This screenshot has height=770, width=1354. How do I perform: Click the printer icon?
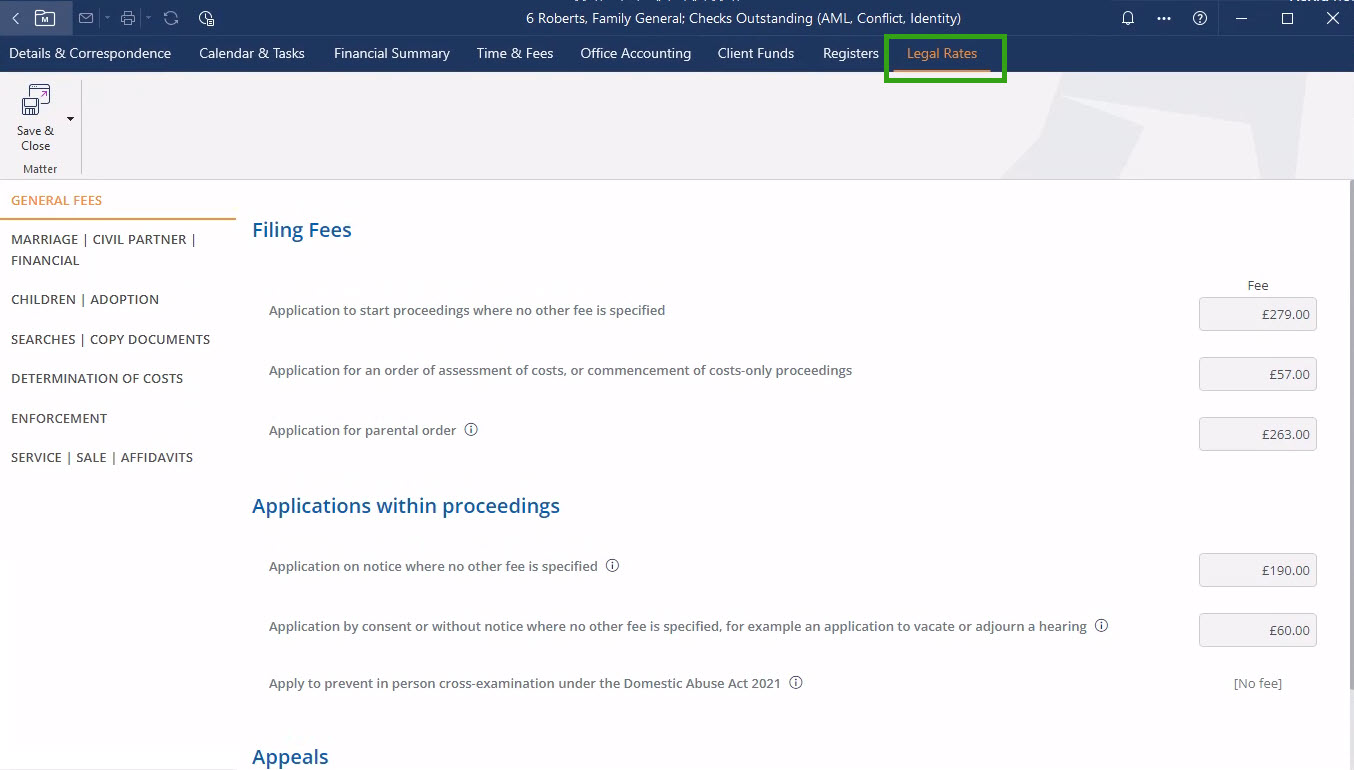[128, 18]
